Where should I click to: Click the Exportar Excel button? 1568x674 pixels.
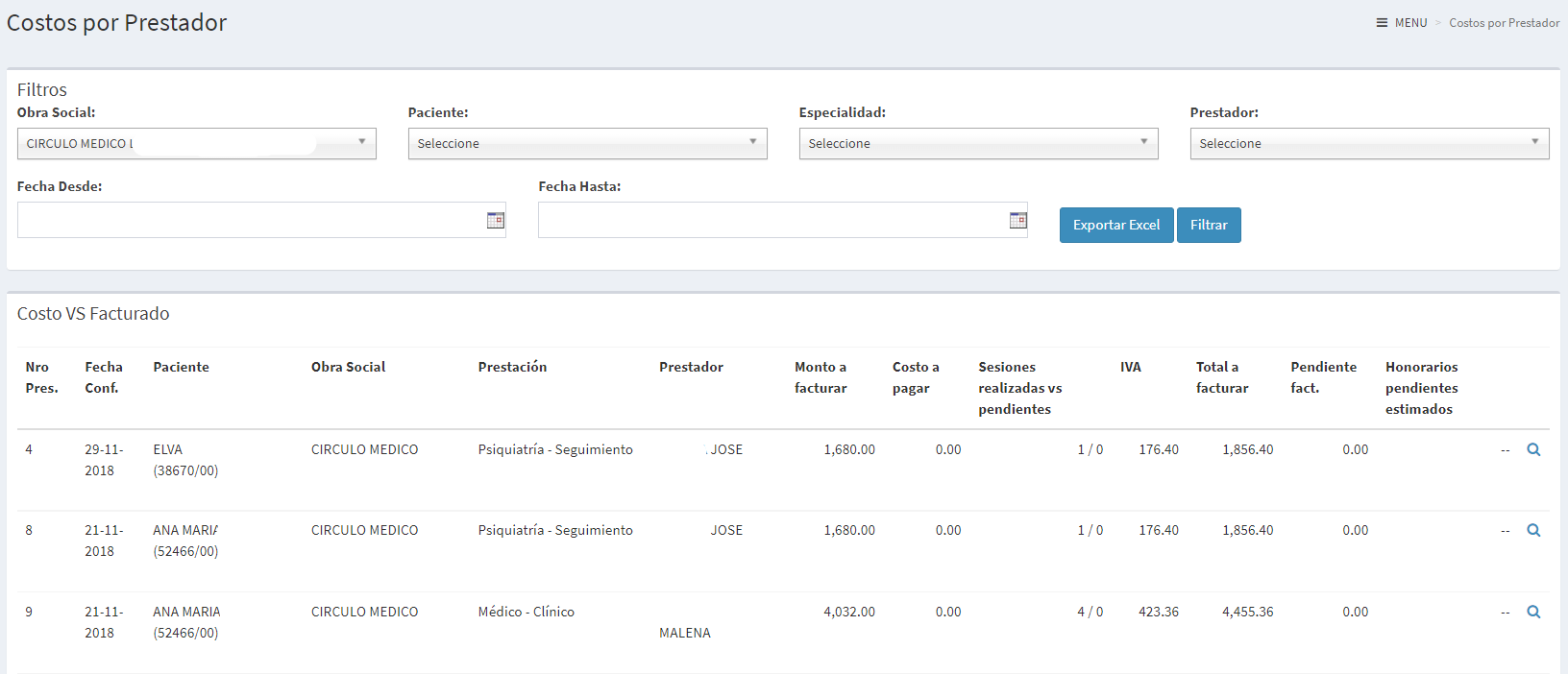(x=1116, y=225)
